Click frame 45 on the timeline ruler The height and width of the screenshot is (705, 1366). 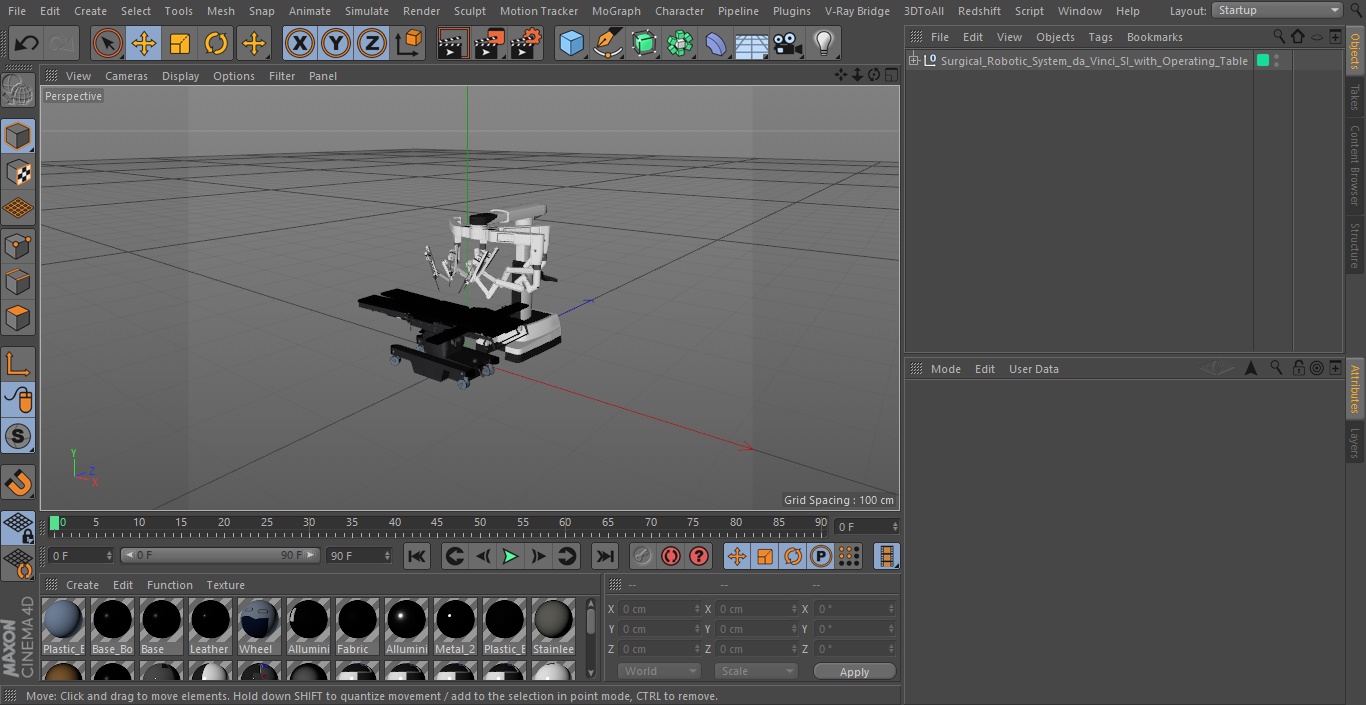tap(437, 523)
